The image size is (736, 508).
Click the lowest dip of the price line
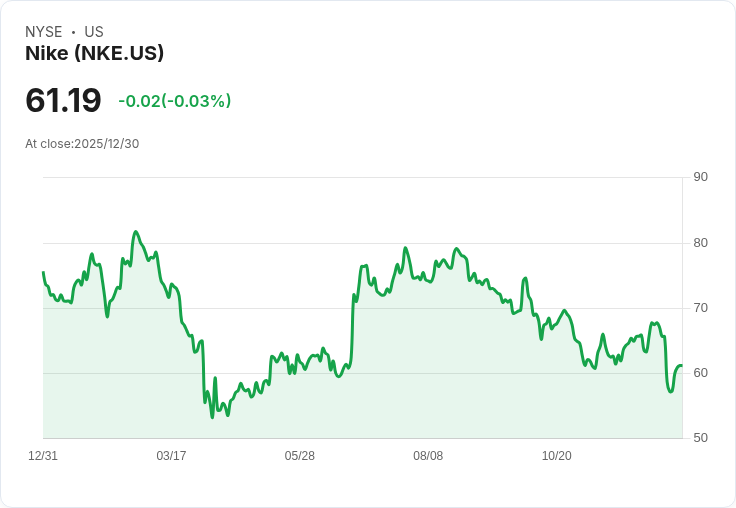pyautogui.click(x=212, y=417)
